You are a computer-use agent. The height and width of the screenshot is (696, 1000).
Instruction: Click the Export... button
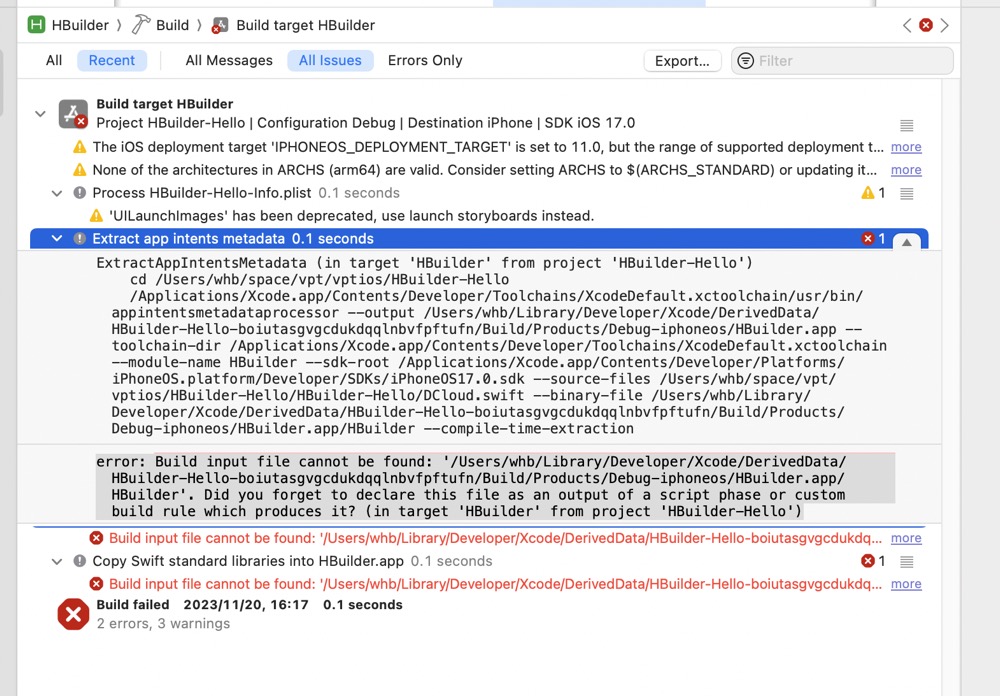click(682, 61)
